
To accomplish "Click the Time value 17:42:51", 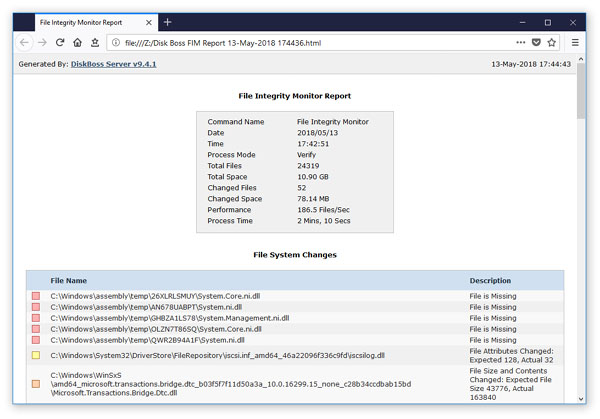I will 313,144.
